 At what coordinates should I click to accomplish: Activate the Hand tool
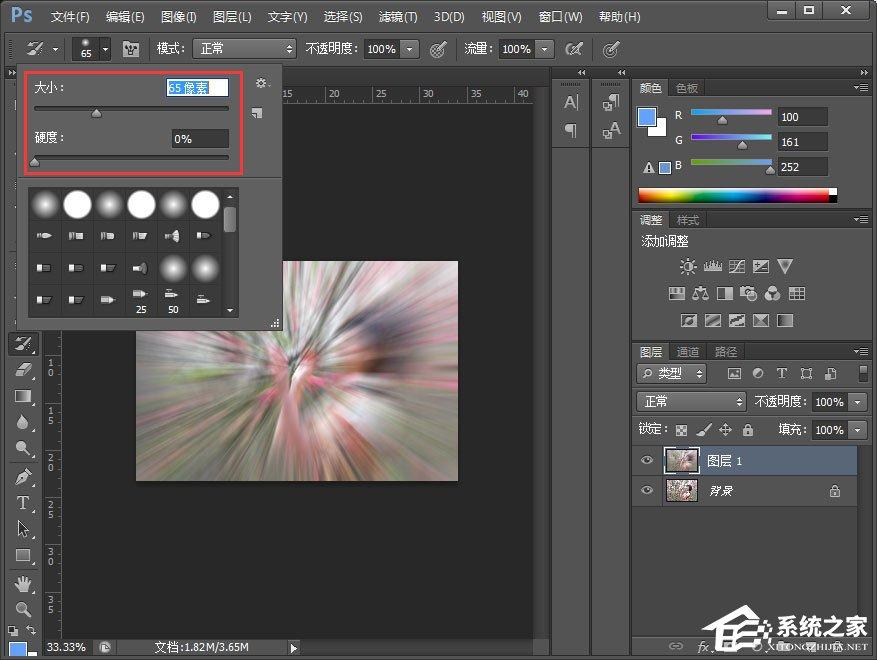click(22, 583)
